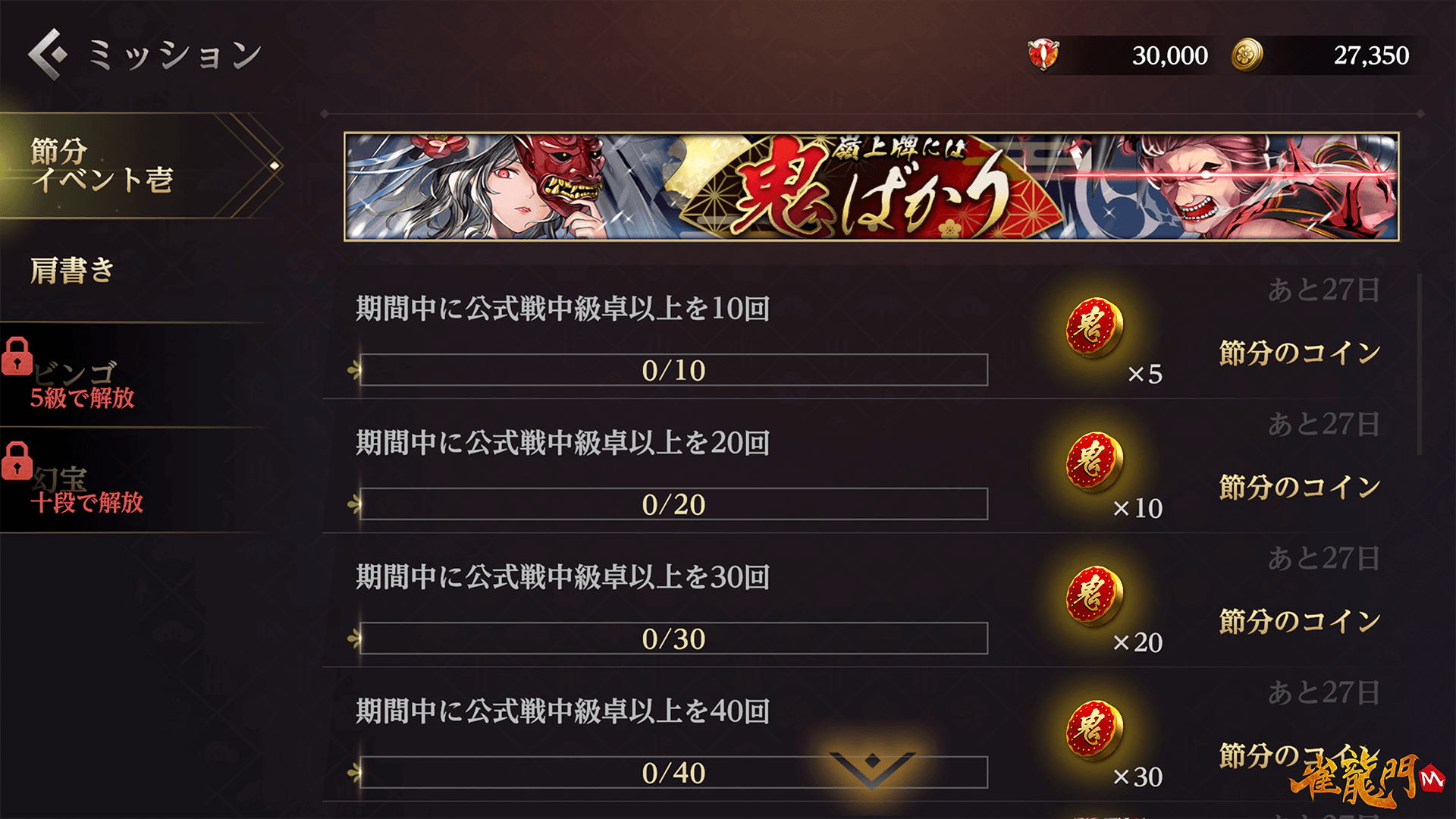1456x819 pixels.
Task: Click the lock icon on ビンゴ
Action: (17, 356)
